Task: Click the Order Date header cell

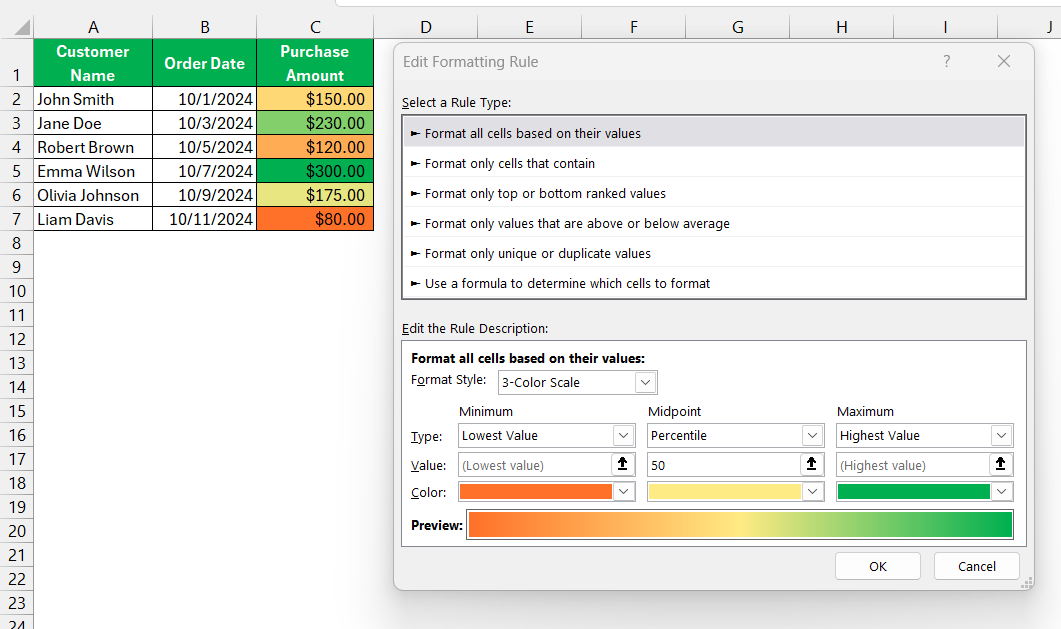Action: (204, 63)
